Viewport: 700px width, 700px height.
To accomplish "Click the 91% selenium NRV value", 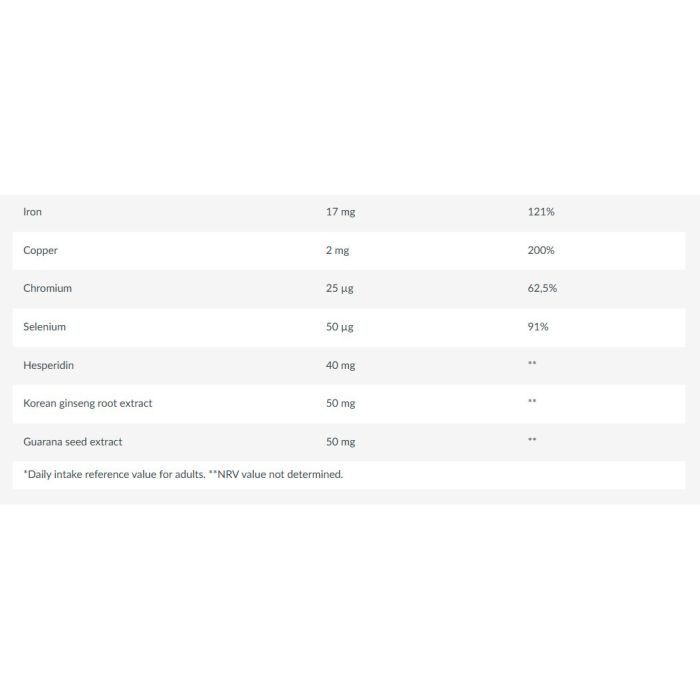I will [538, 327].
